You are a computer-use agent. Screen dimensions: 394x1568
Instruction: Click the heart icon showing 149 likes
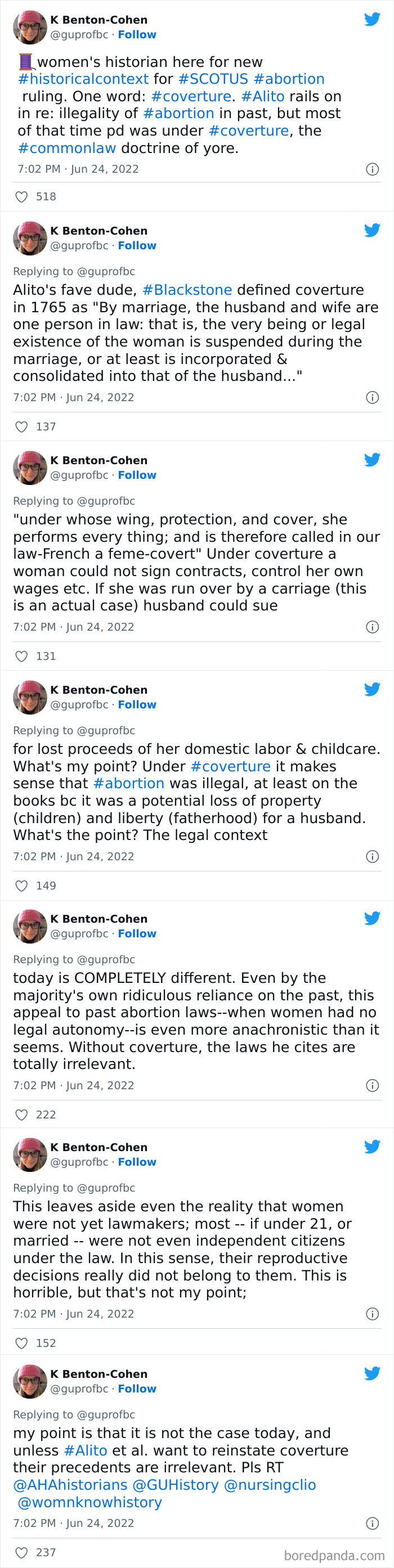[x=21, y=886]
